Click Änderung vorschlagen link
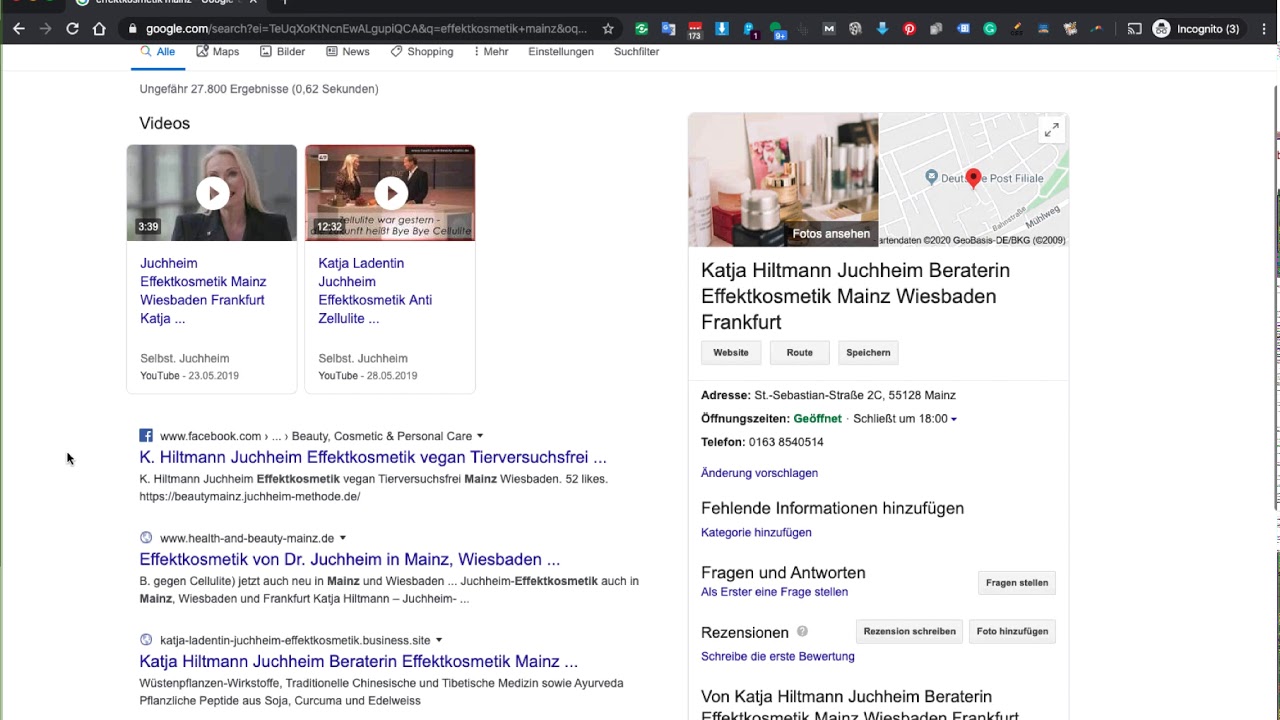The width and height of the screenshot is (1280, 720). (759, 473)
